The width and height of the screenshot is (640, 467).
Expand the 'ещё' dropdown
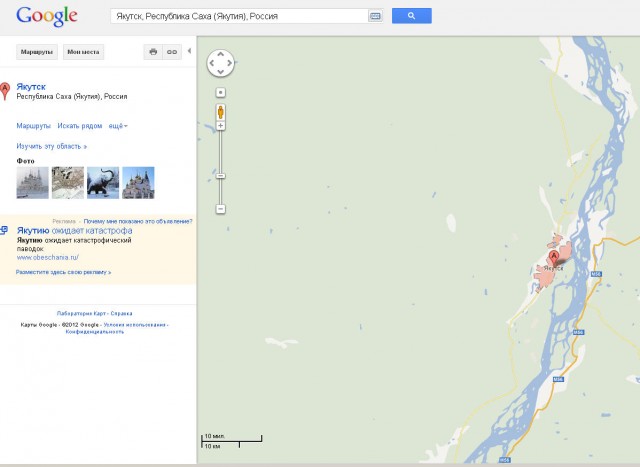pyautogui.click(x=118, y=126)
